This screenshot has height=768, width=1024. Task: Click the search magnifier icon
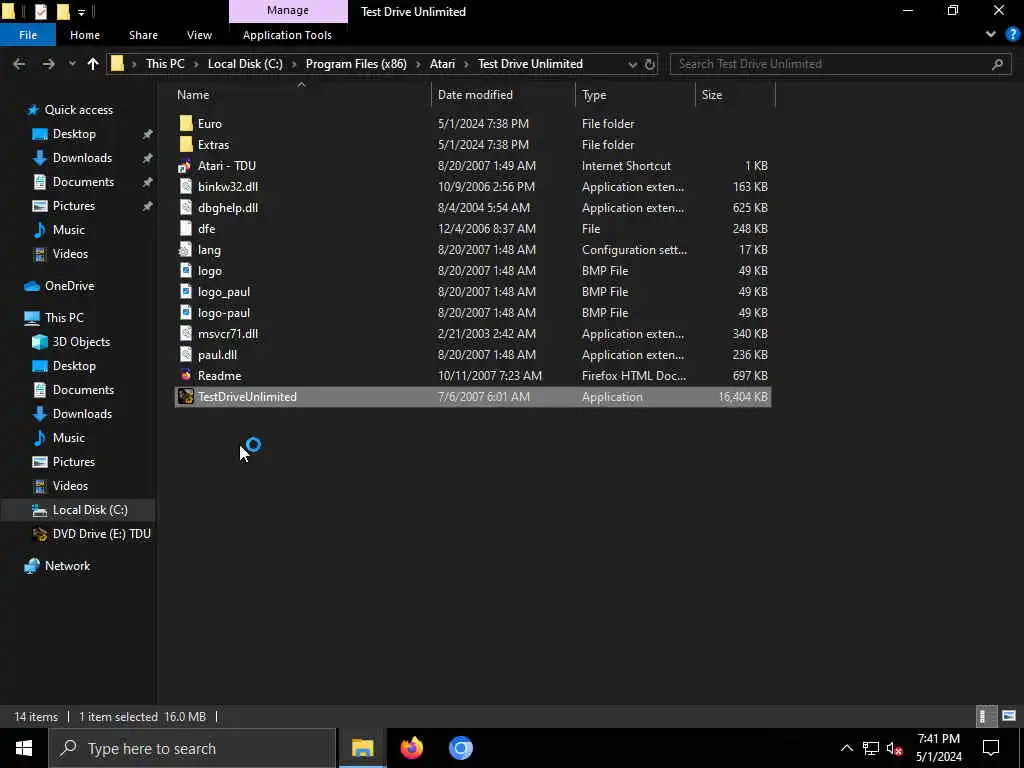(997, 64)
